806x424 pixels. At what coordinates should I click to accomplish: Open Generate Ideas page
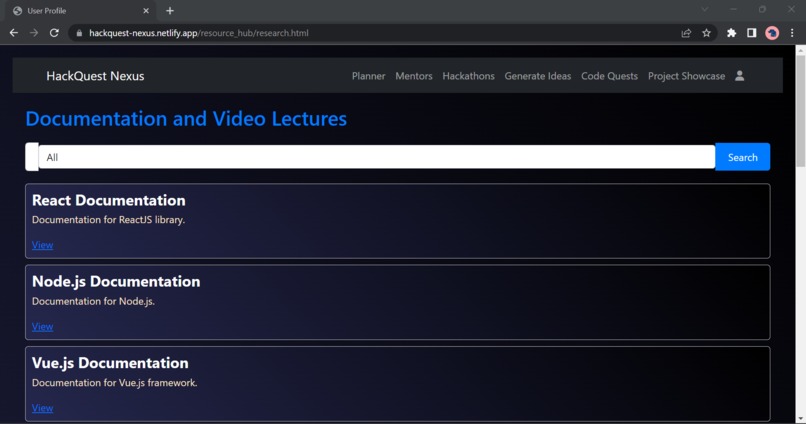click(538, 76)
